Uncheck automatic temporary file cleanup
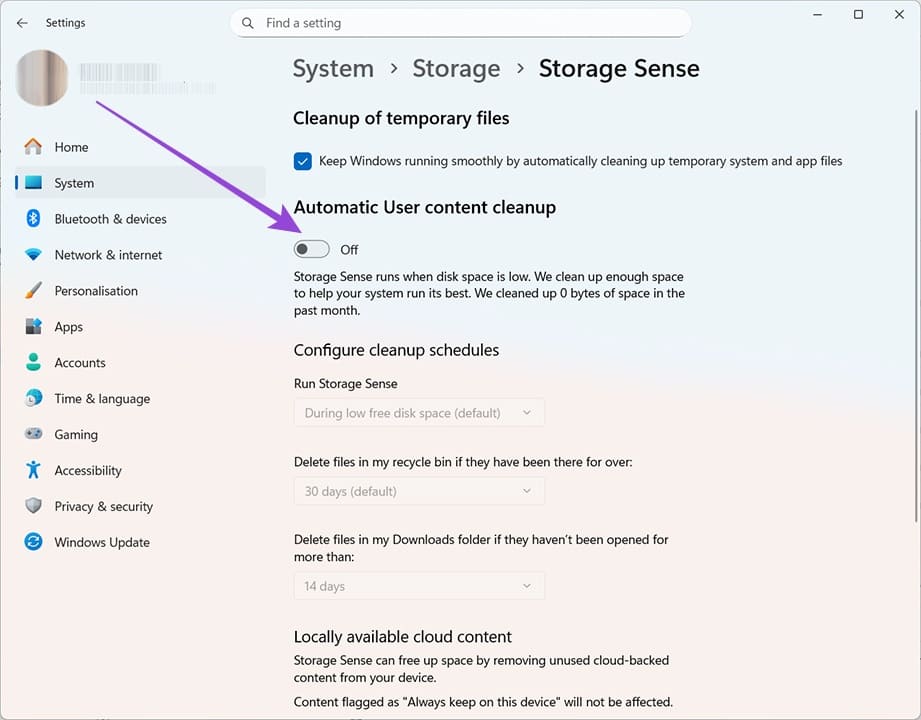This screenshot has height=720, width=921. click(302, 160)
